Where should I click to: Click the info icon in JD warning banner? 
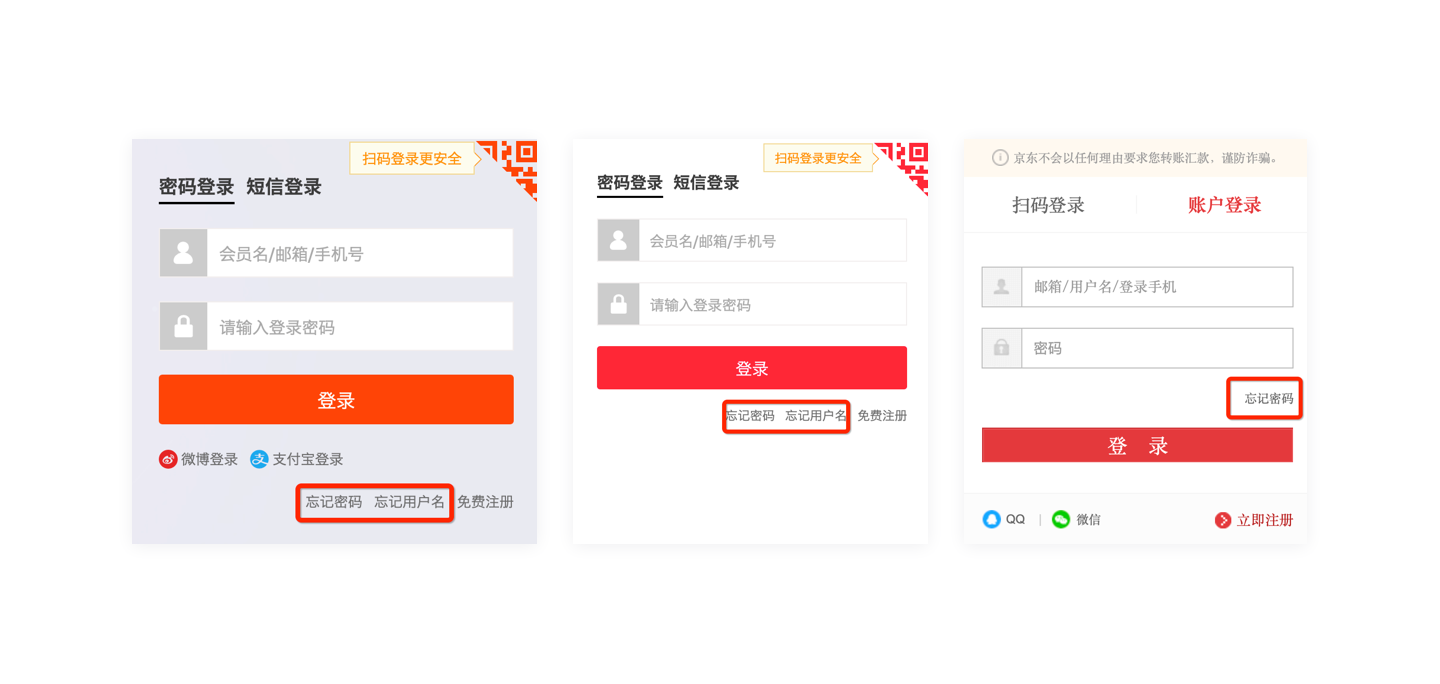click(1000, 158)
